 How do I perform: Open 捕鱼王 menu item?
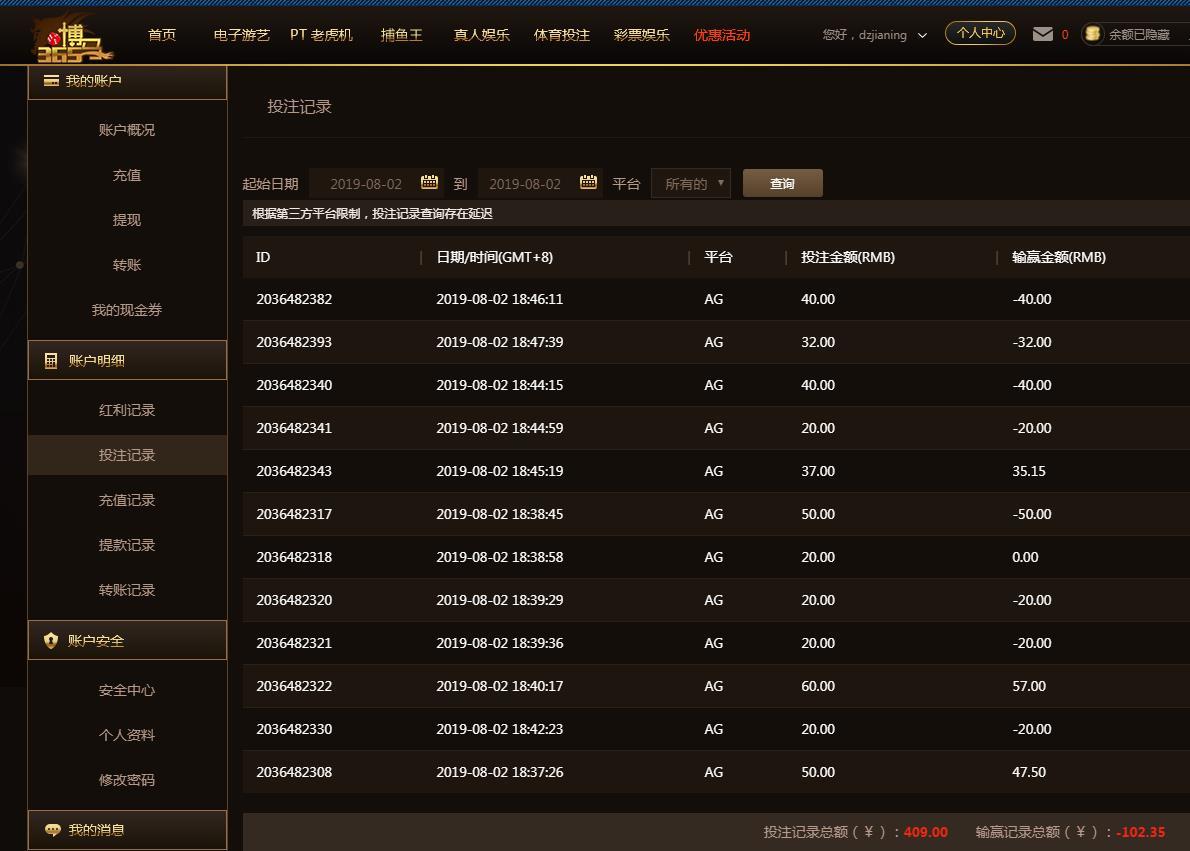tap(401, 35)
